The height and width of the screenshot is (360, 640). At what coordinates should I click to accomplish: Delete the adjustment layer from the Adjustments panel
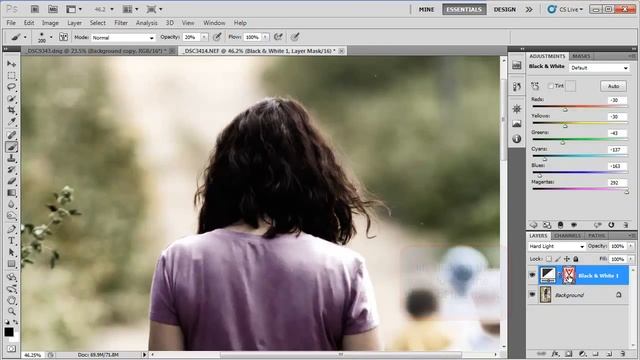[x=626, y=225]
